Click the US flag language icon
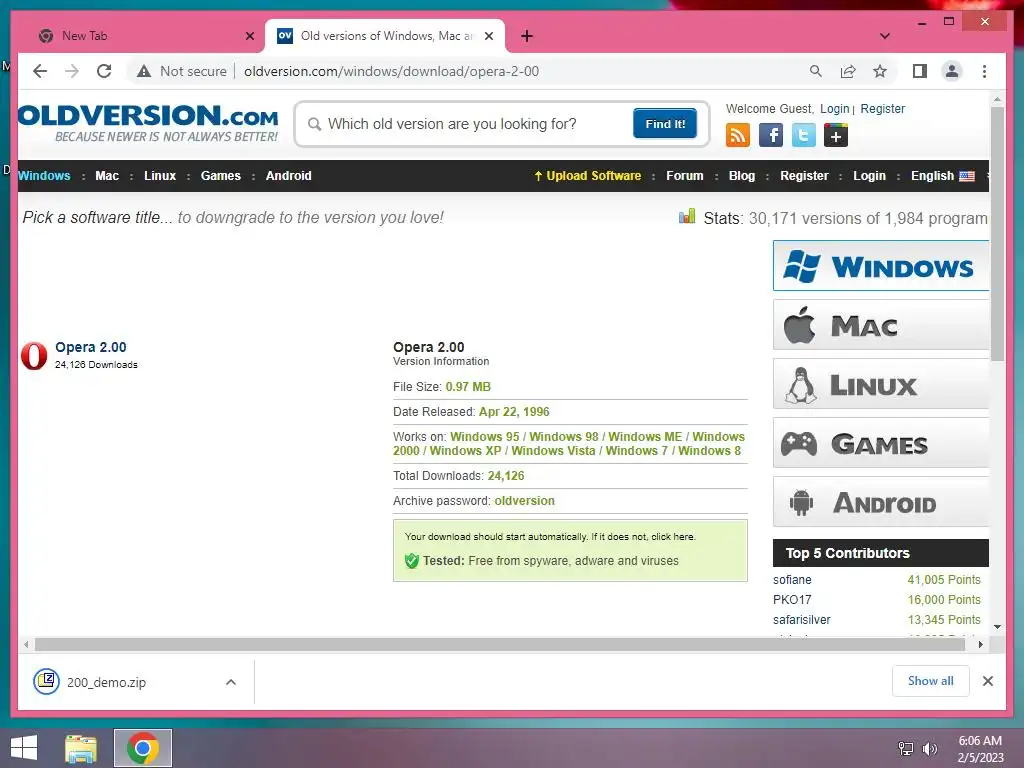 [967, 176]
